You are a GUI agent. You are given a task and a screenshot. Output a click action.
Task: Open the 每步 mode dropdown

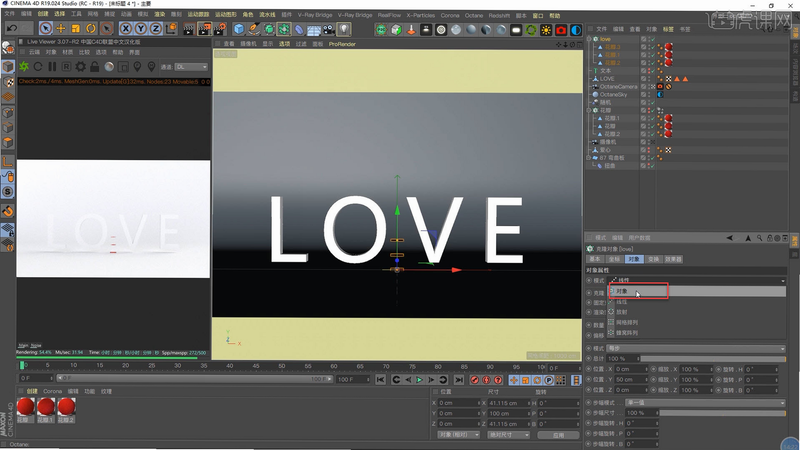[696, 348]
